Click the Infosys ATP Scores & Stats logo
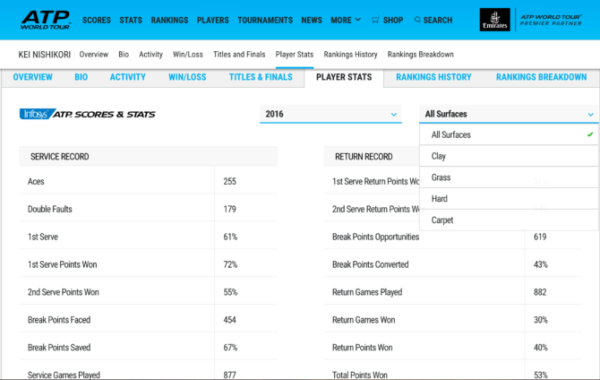600x380 pixels. point(88,114)
